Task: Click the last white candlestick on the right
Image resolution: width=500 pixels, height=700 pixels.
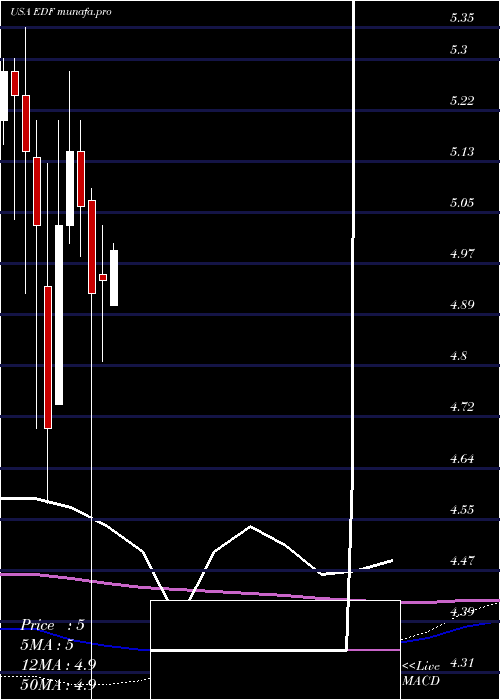Action: tap(114, 278)
